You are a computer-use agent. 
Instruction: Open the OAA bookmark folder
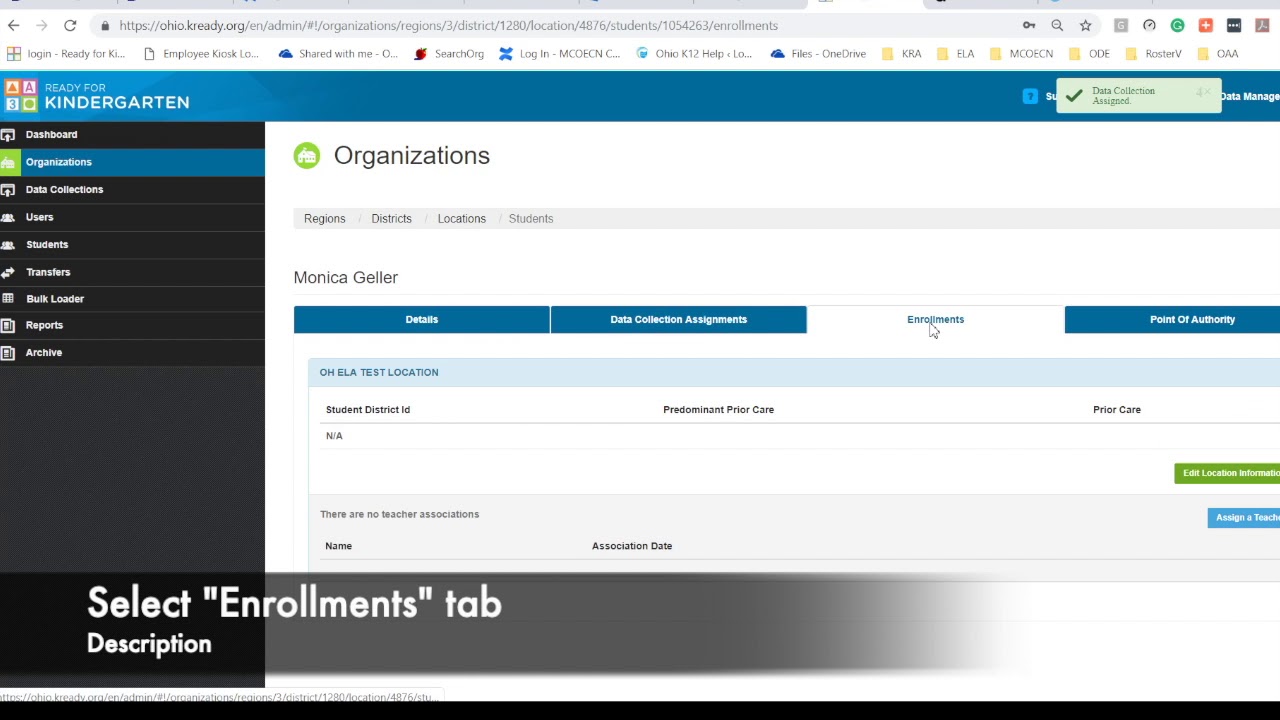[x=1217, y=54]
